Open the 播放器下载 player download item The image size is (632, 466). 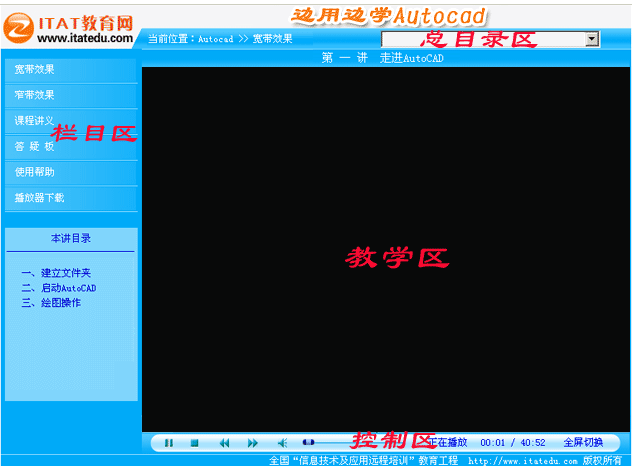click(71, 198)
